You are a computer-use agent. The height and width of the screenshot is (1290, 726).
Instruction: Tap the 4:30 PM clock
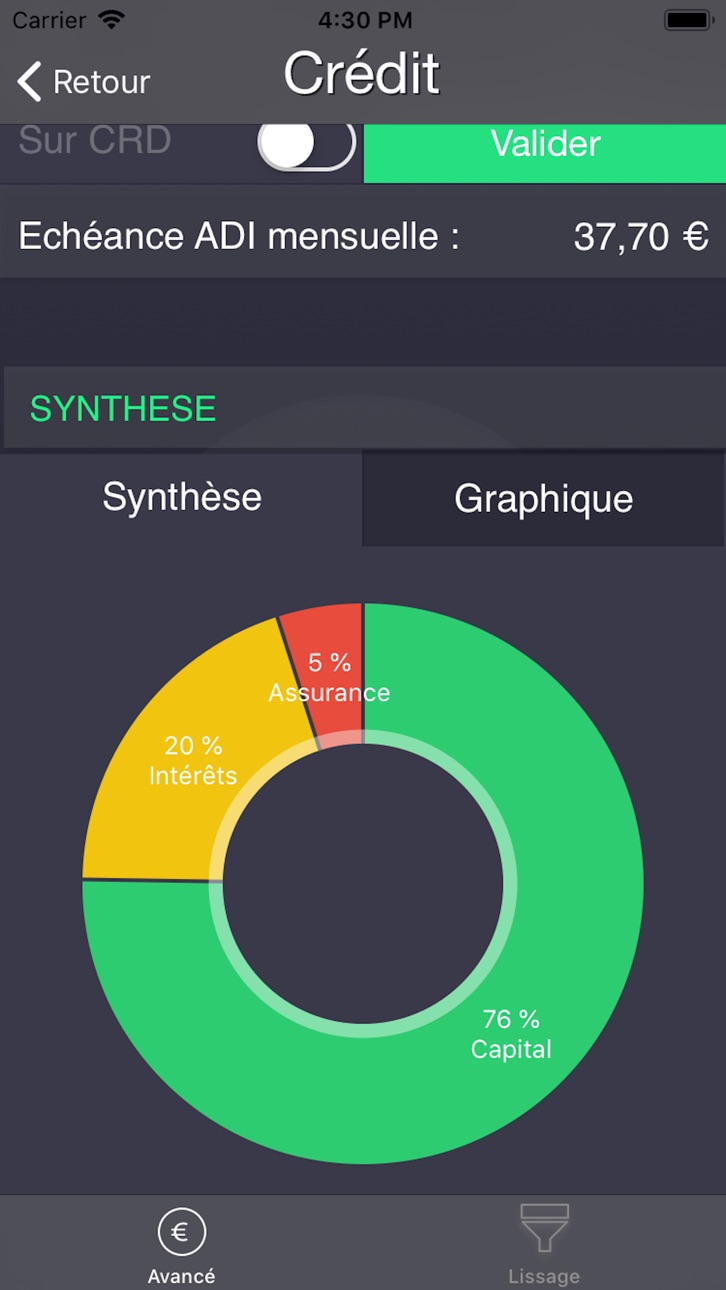(x=363, y=19)
